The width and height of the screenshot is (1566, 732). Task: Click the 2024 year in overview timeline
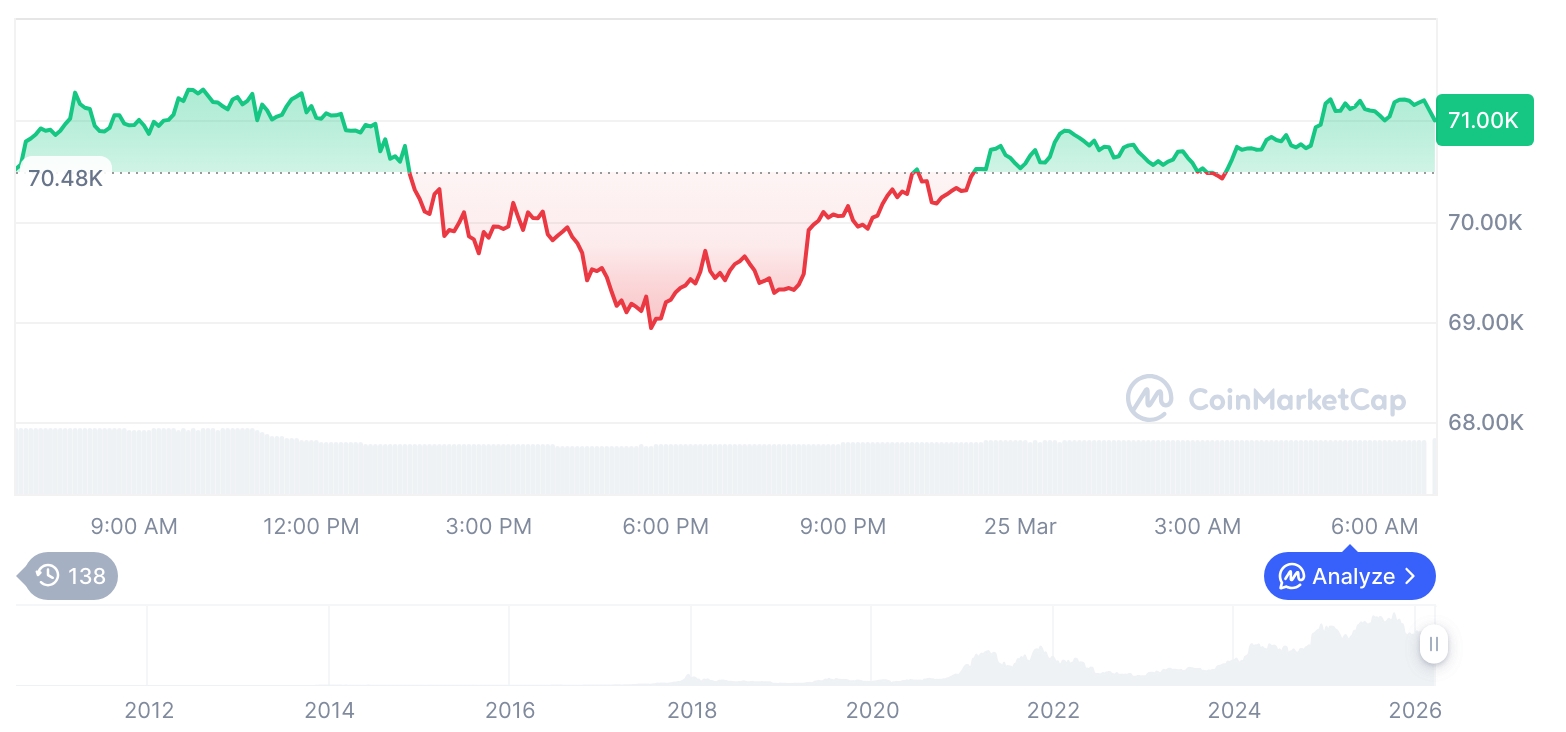tap(1234, 710)
